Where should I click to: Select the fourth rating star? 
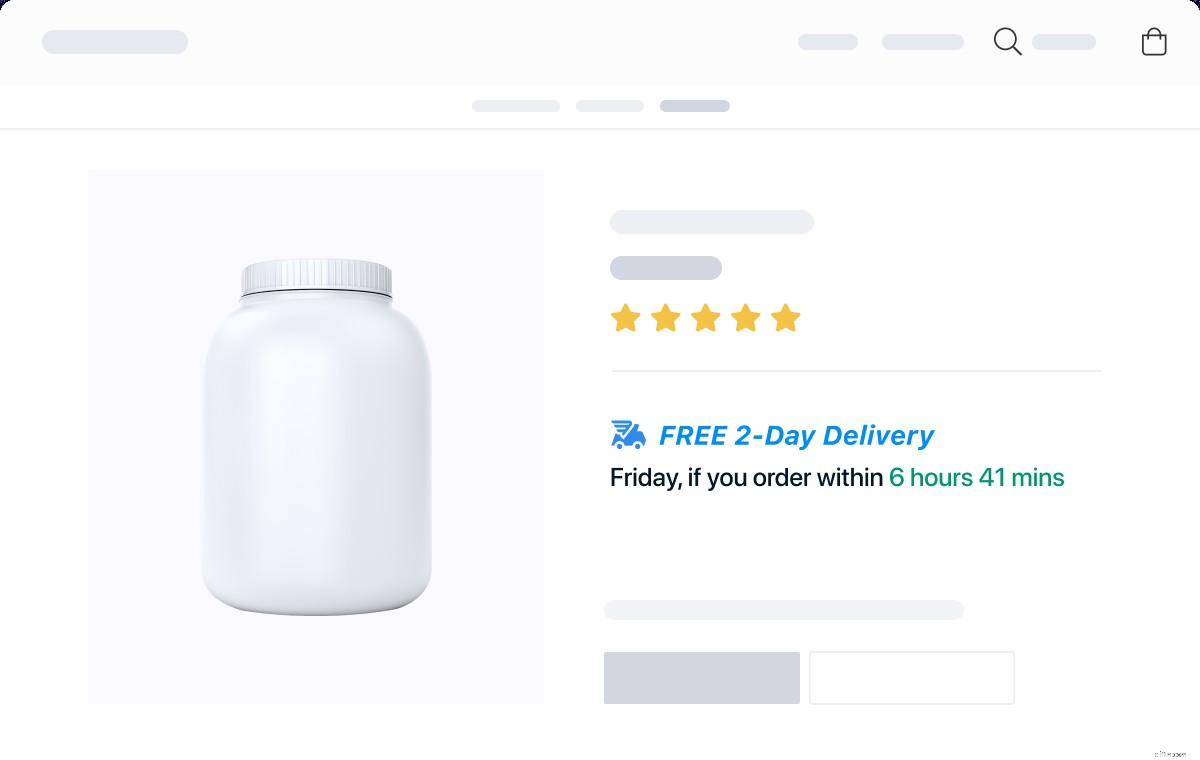coord(746,318)
